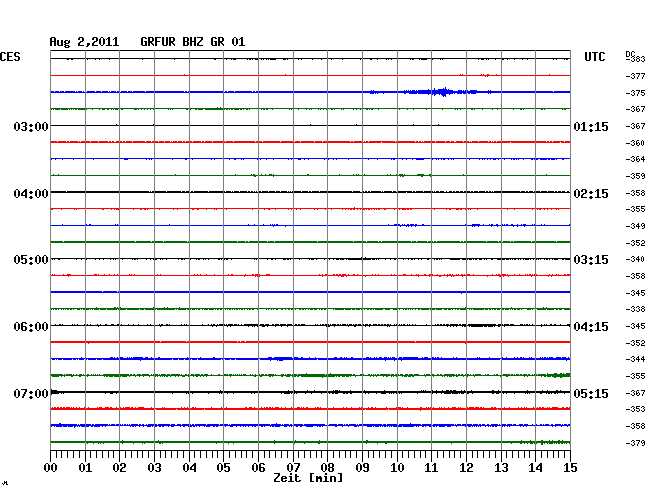This screenshot has width=650, height=494.
Task: Click the "03:00" local time label
Action: 31,126
